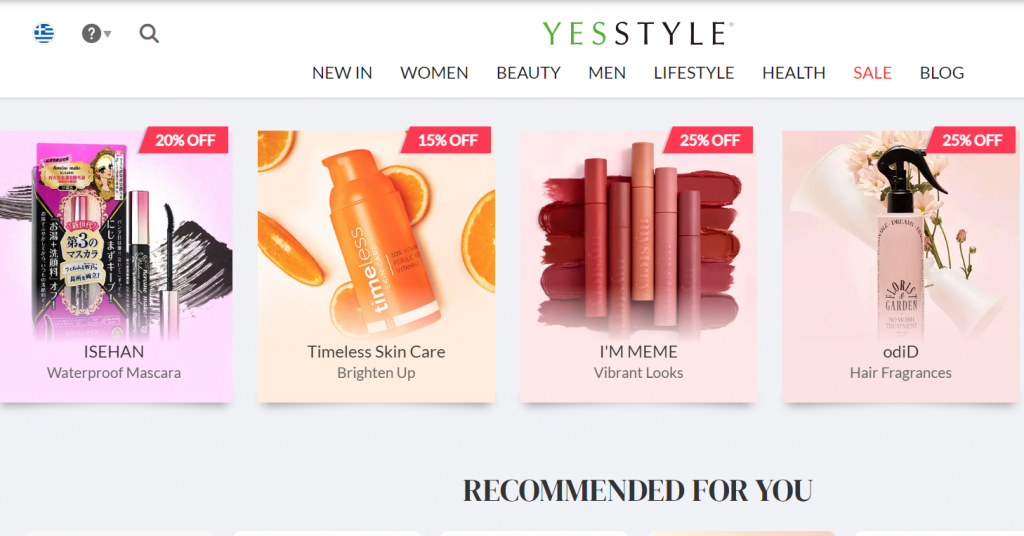Open the I'M MEME Vibrant Looks card
This screenshot has height=536, width=1024.
pos(639,266)
